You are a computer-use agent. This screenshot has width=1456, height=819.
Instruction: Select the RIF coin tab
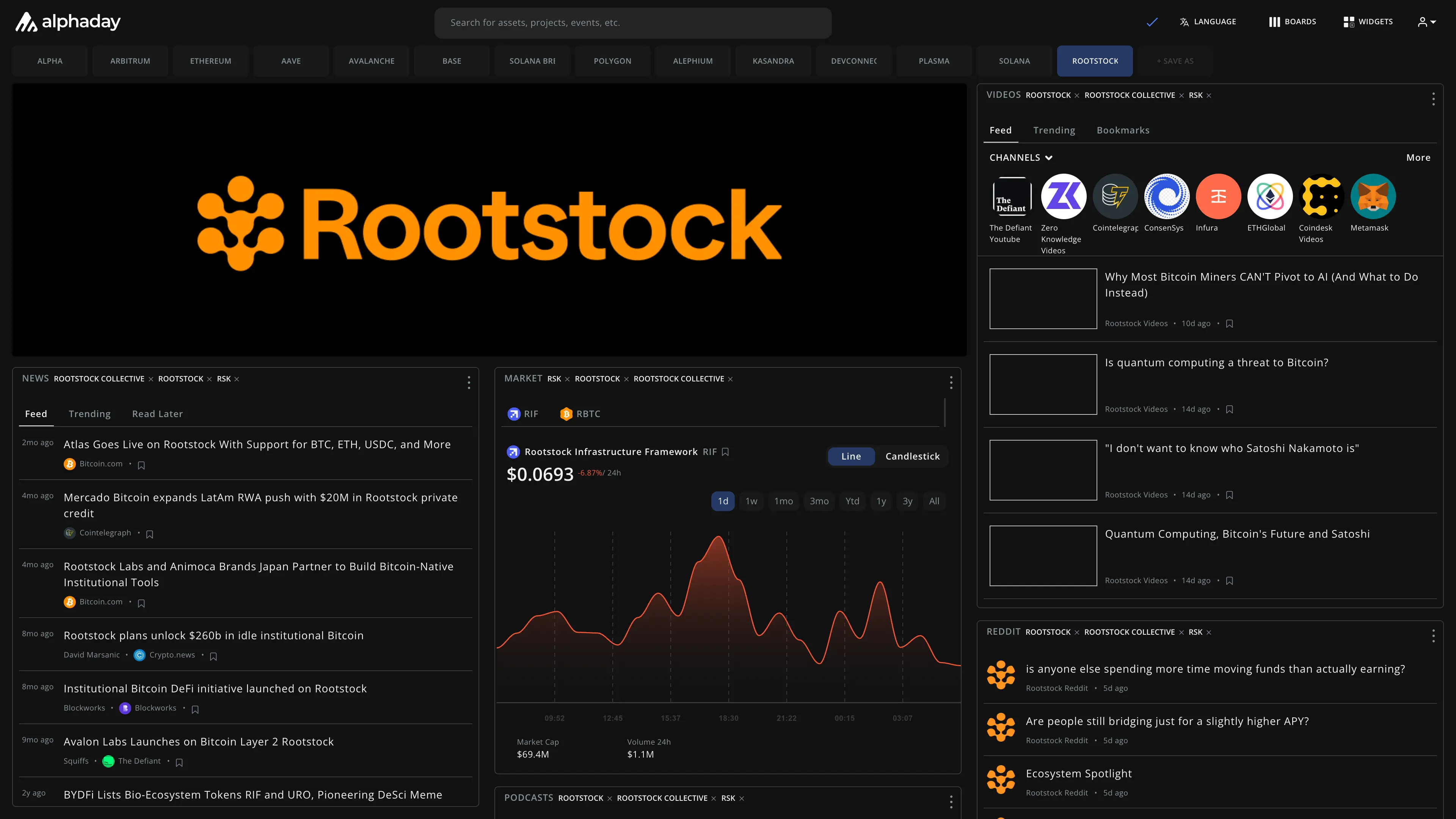click(523, 414)
